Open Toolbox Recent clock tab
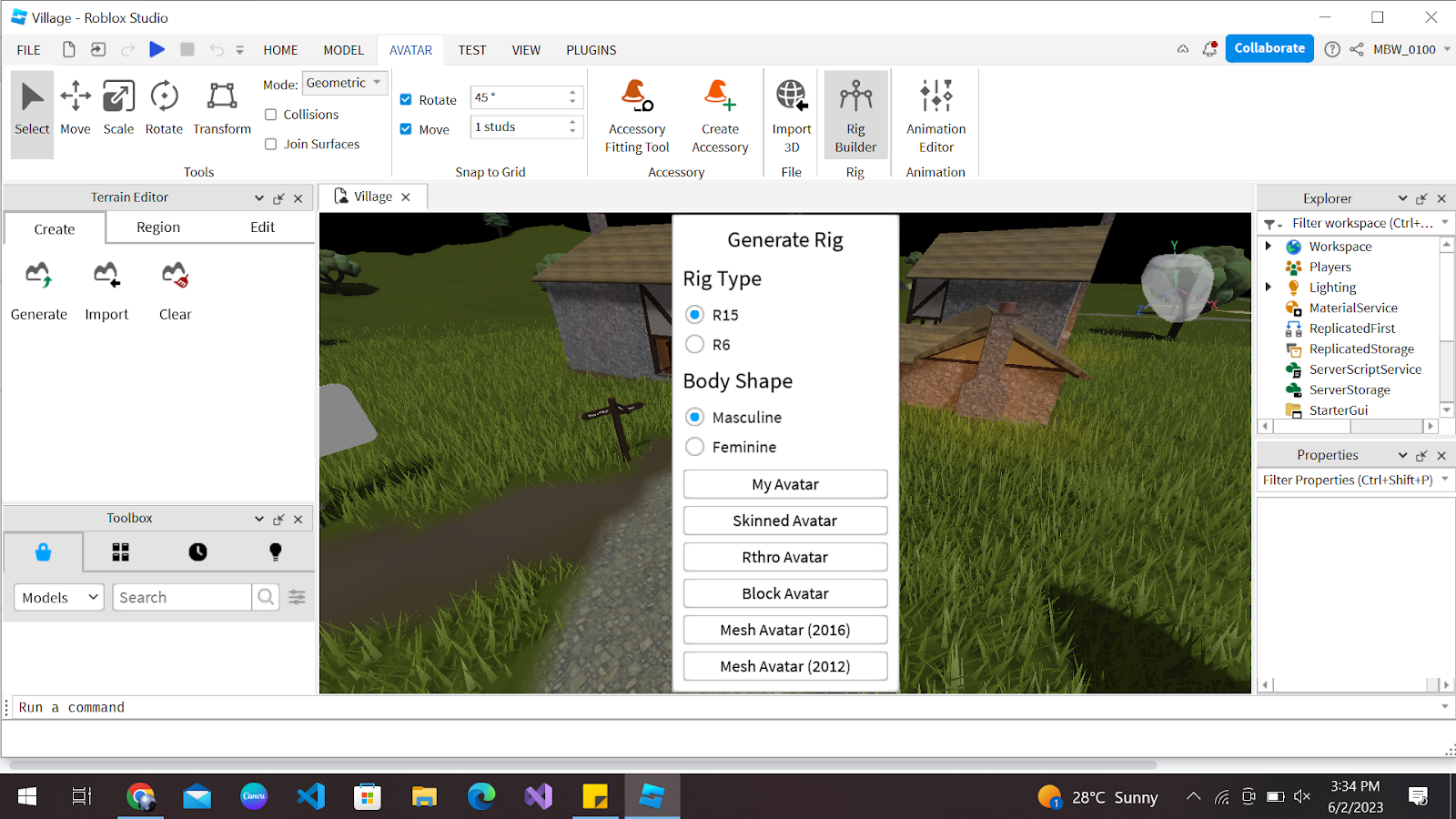1456x819 pixels. [x=197, y=551]
